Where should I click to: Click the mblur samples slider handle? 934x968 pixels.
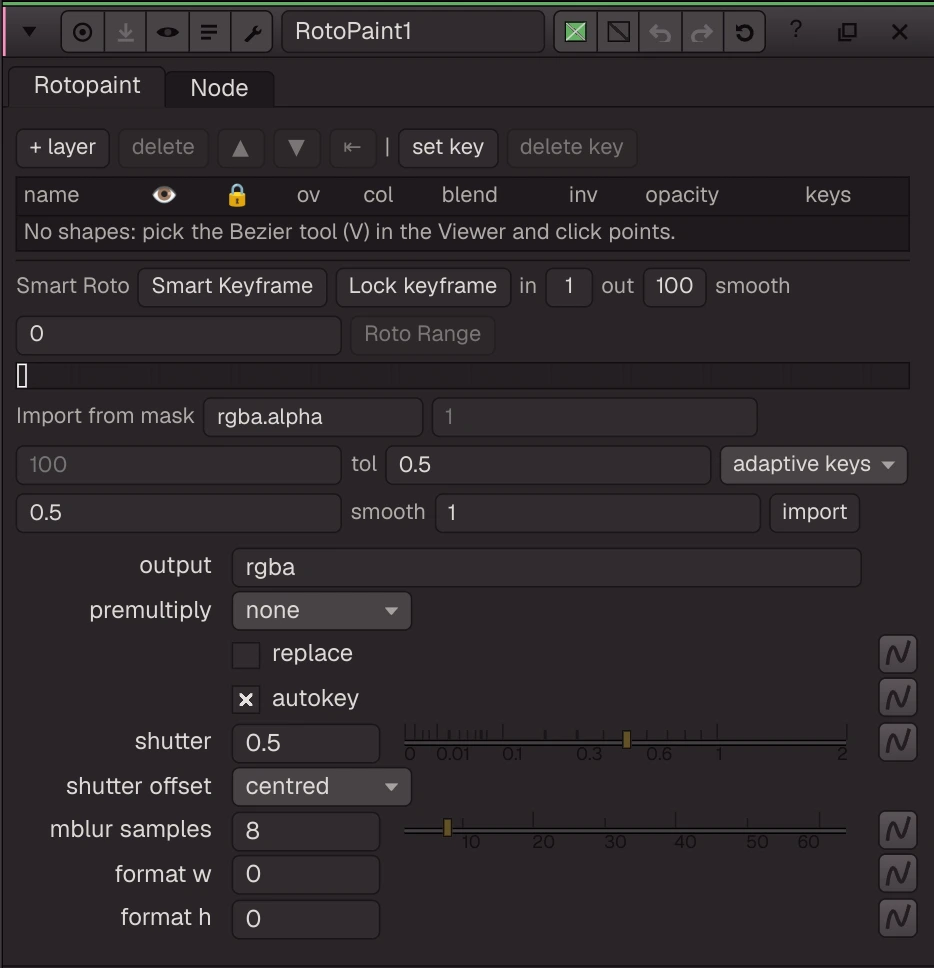pos(448,827)
